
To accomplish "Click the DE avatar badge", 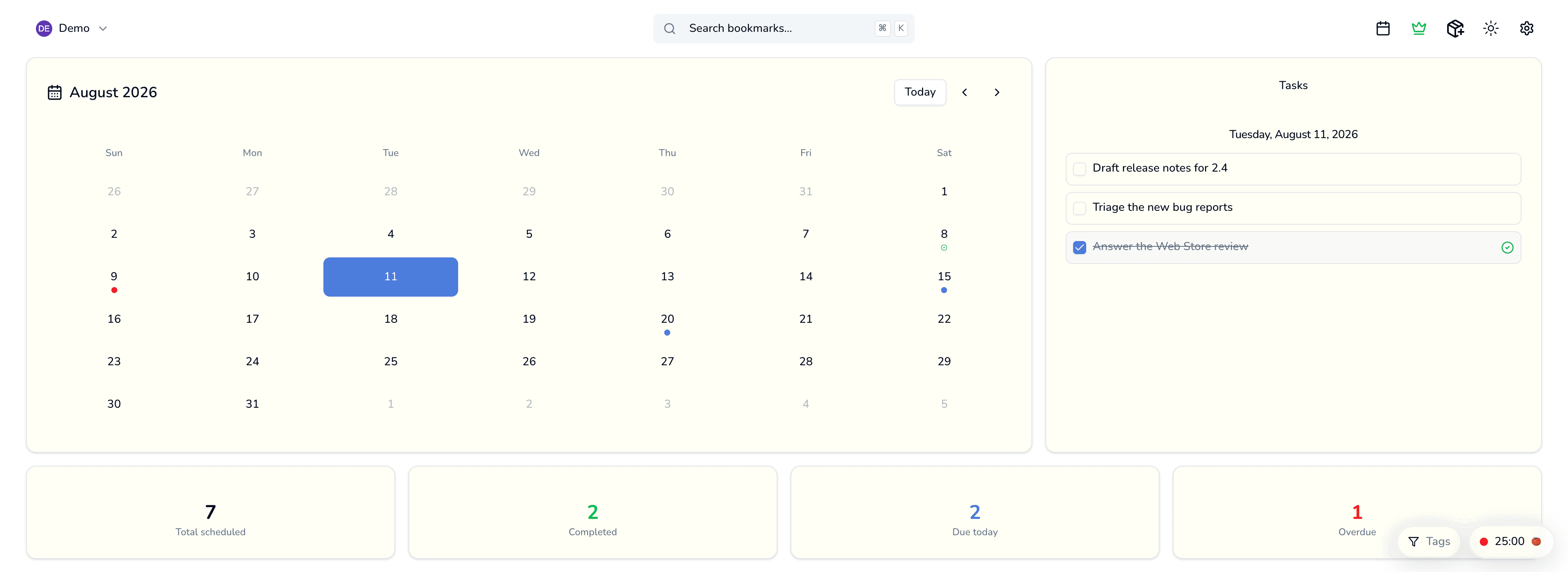I will click(44, 29).
